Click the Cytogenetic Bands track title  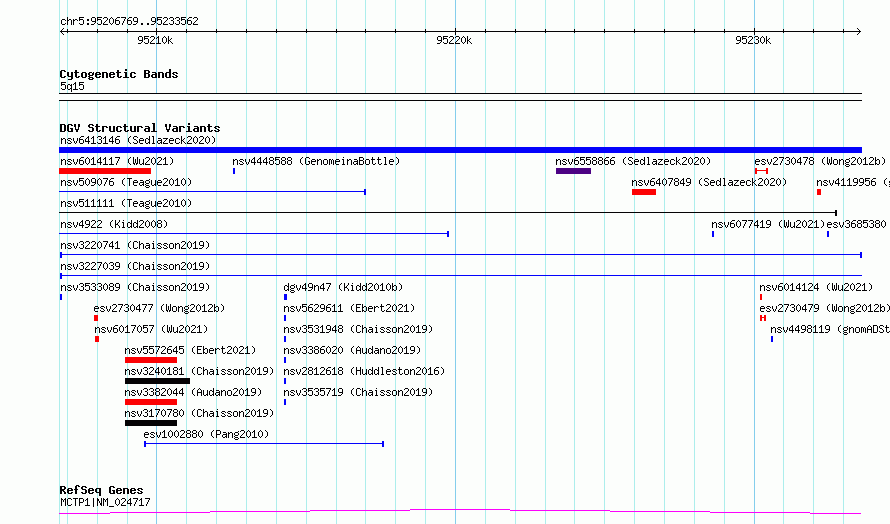click(119, 74)
